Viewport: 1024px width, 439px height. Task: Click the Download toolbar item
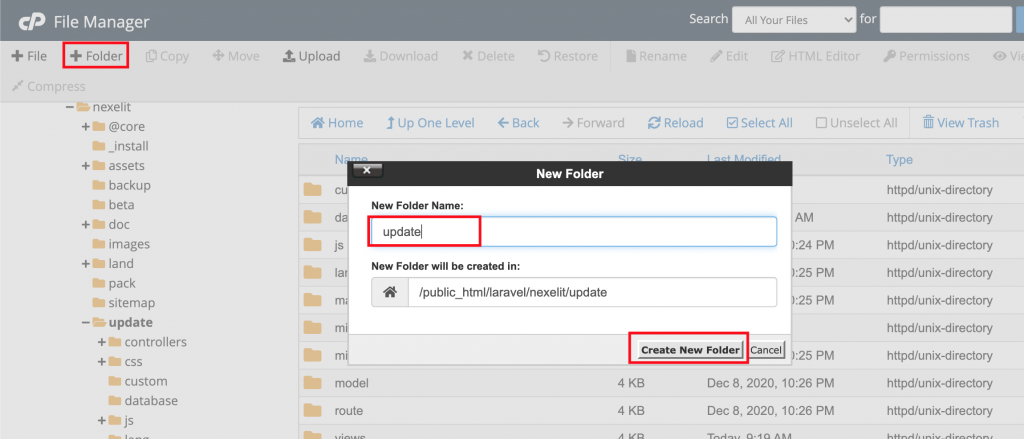pos(400,56)
